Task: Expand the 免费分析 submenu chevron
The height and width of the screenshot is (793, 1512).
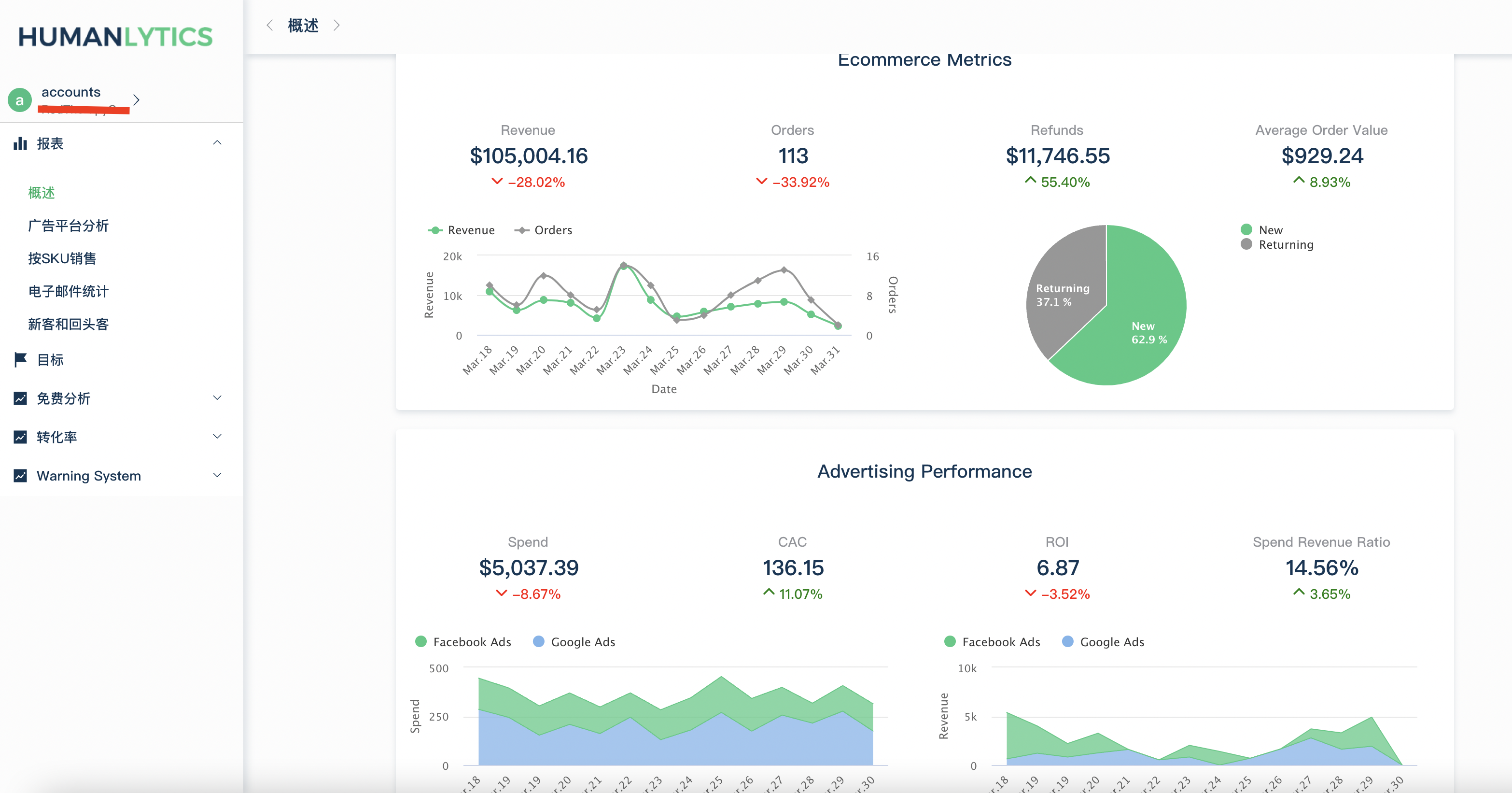Action: click(217, 398)
